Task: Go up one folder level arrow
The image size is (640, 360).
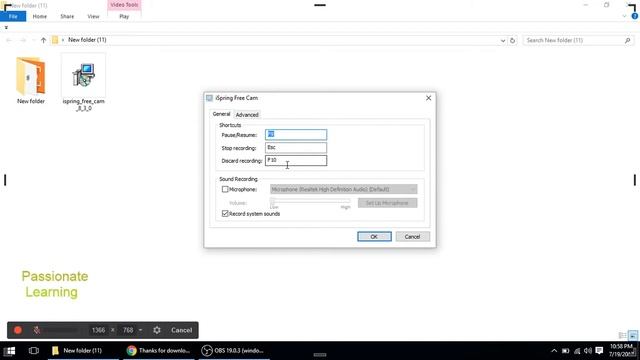Action: coord(43,40)
